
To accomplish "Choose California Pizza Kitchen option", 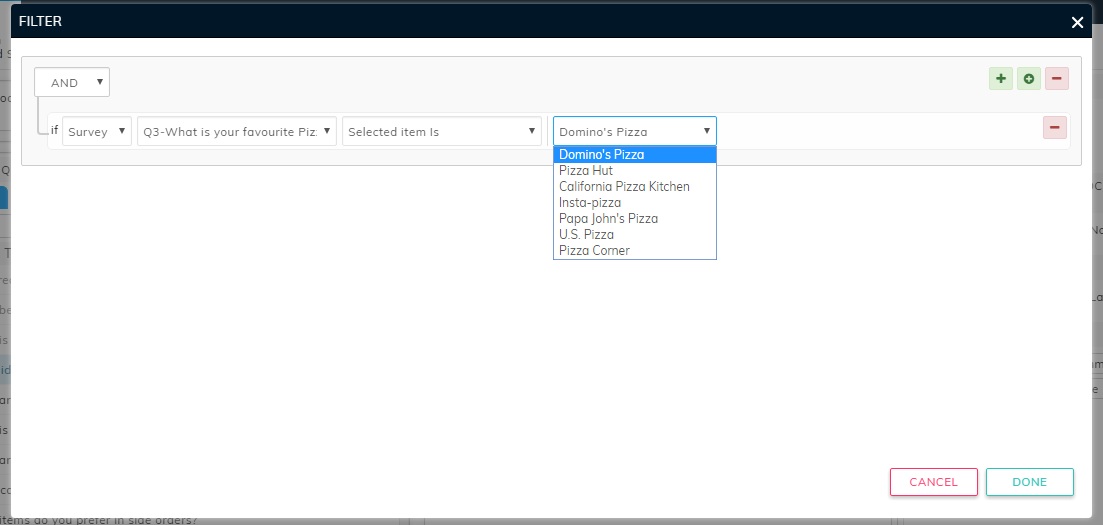I will [635, 186].
